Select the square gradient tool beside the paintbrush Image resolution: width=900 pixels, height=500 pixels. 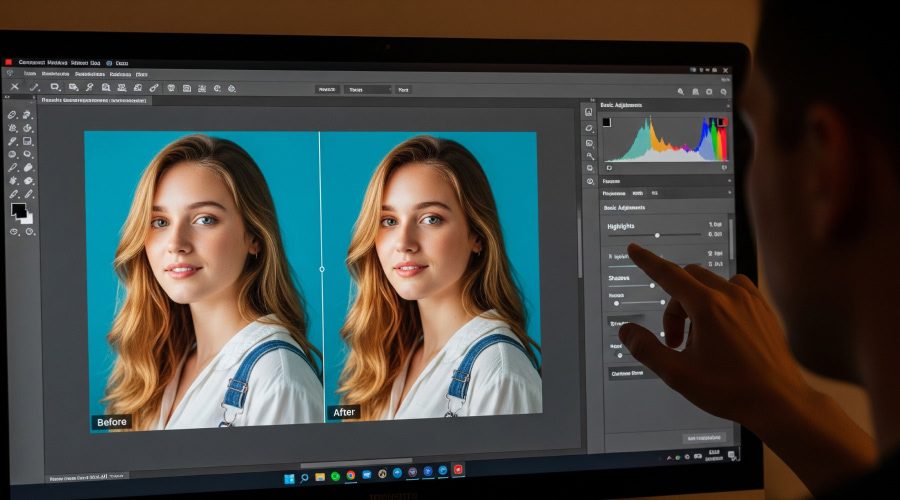pos(28,141)
